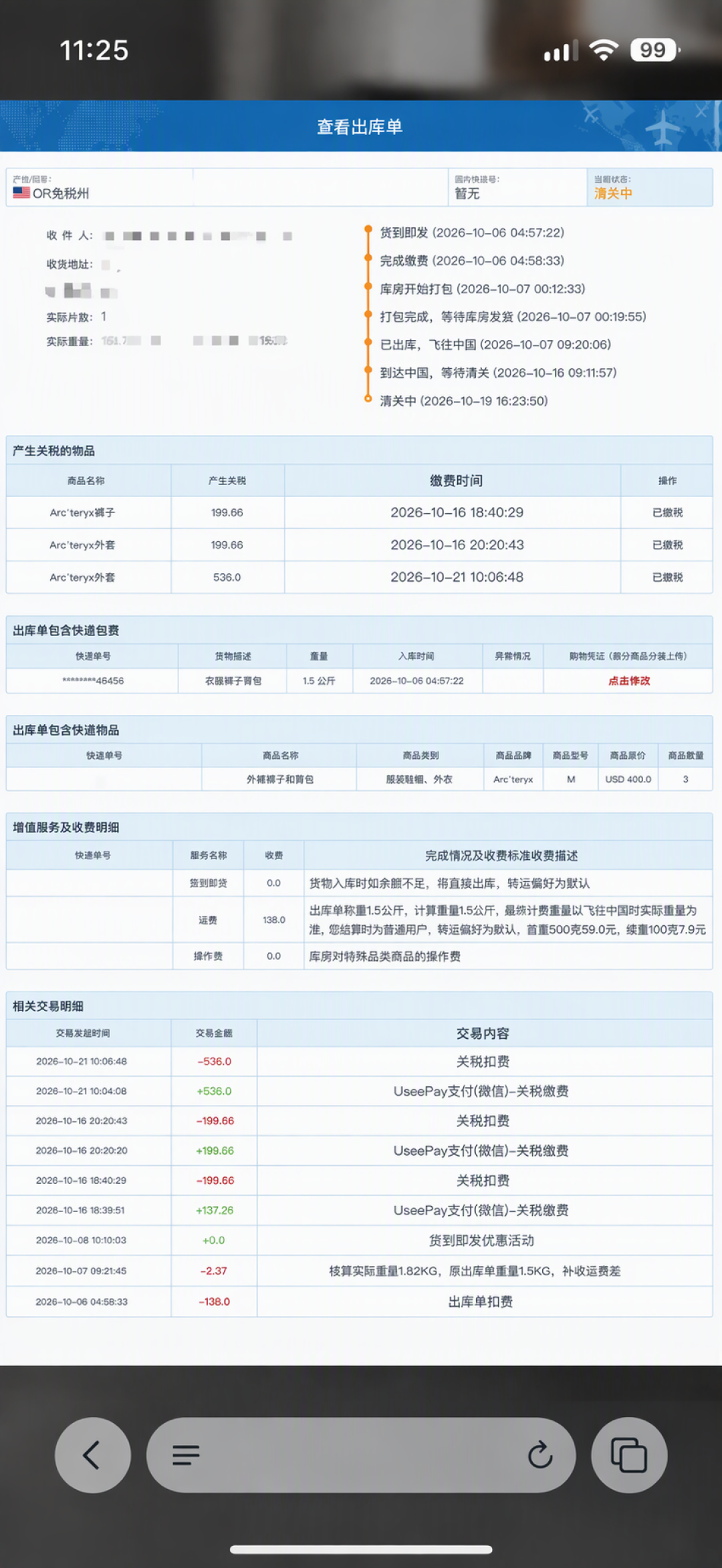Tap the tracking number ********46456
This screenshot has height=1568, width=722.
93,681
